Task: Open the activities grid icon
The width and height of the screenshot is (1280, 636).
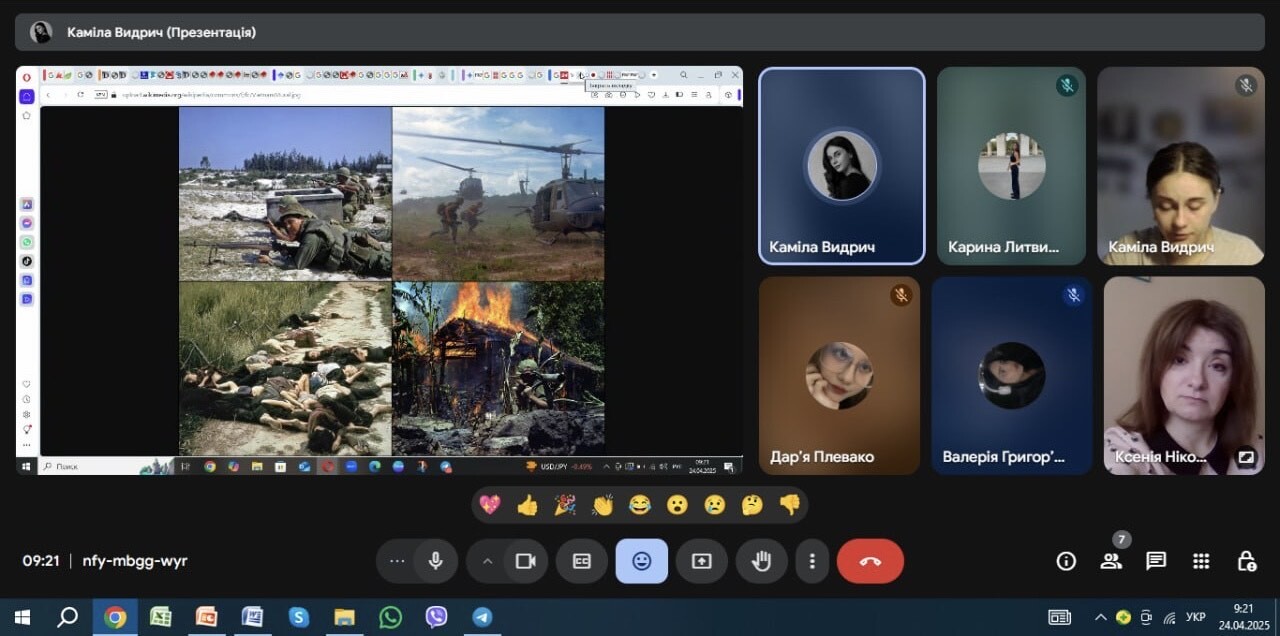Action: [x=1201, y=561]
